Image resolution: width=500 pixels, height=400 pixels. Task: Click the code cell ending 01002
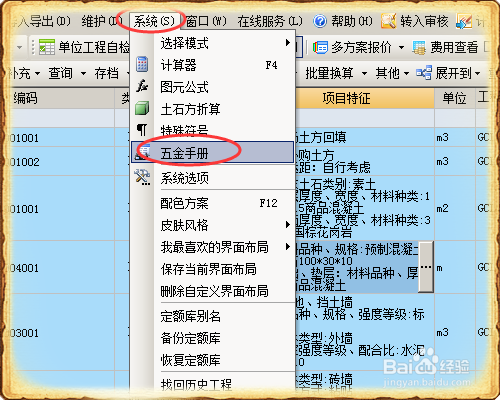coord(62,161)
